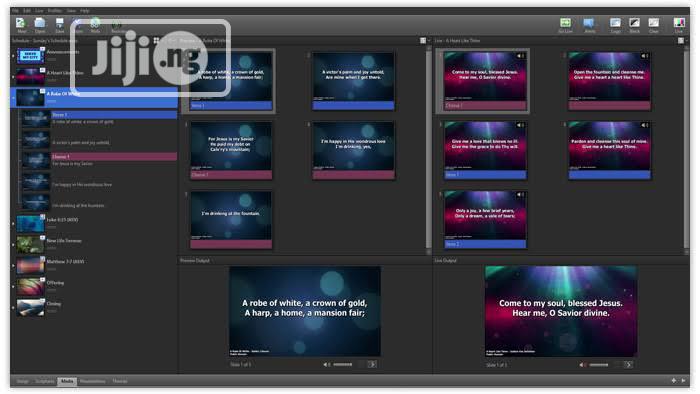
Task: Expand the Offering schedule item
Action: tap(13, 286)
